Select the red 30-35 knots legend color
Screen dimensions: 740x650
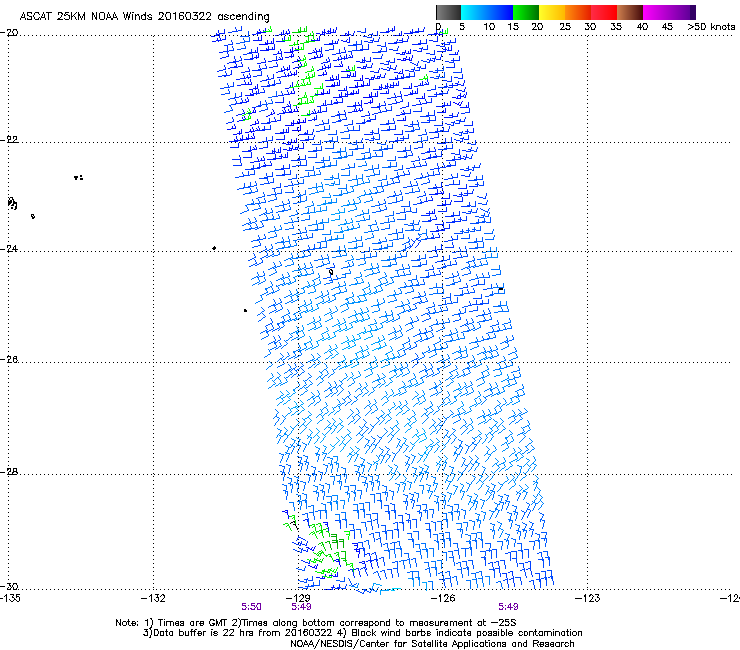point(604,12)
